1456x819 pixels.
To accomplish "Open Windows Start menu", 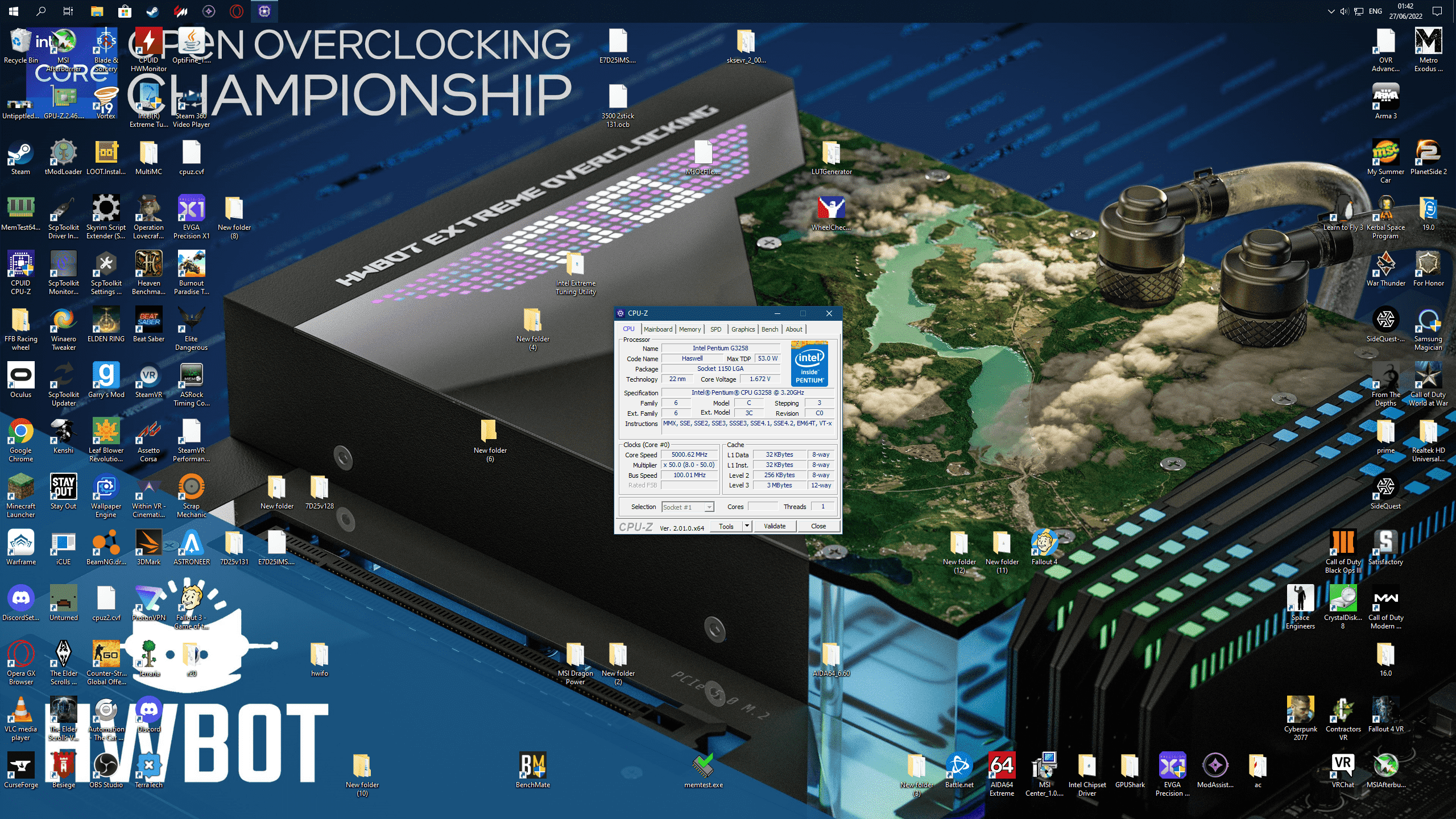I will click(14, 11).
